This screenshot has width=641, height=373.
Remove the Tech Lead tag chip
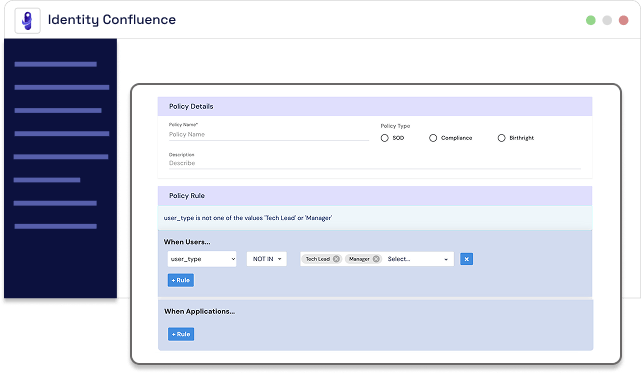tap(336, 259)
